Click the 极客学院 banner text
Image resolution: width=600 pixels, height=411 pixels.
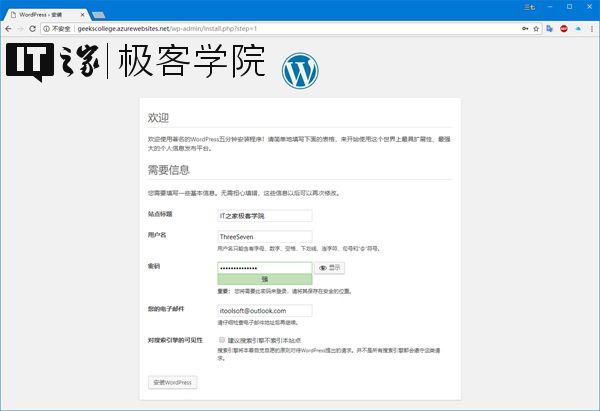(x=191, y=61)
